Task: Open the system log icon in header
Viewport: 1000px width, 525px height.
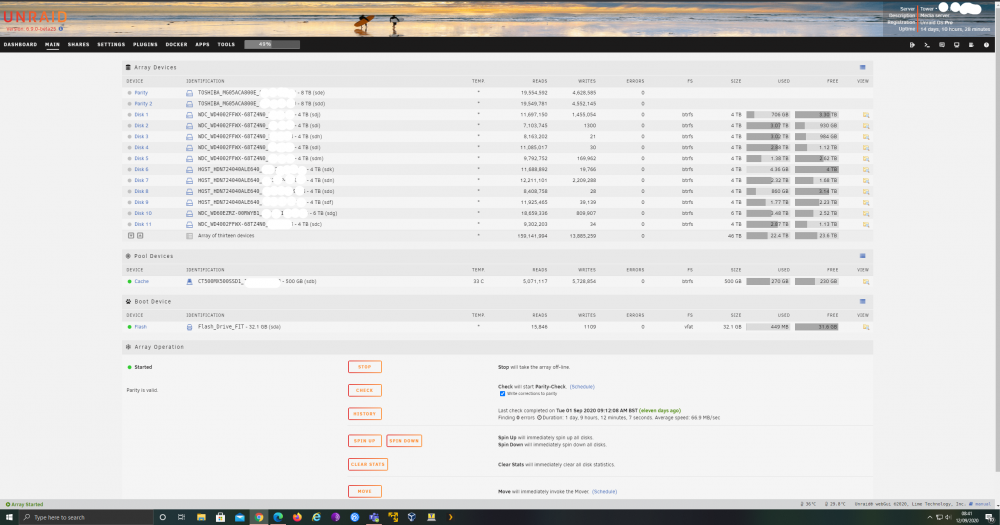Action: [x=971, y=45]
